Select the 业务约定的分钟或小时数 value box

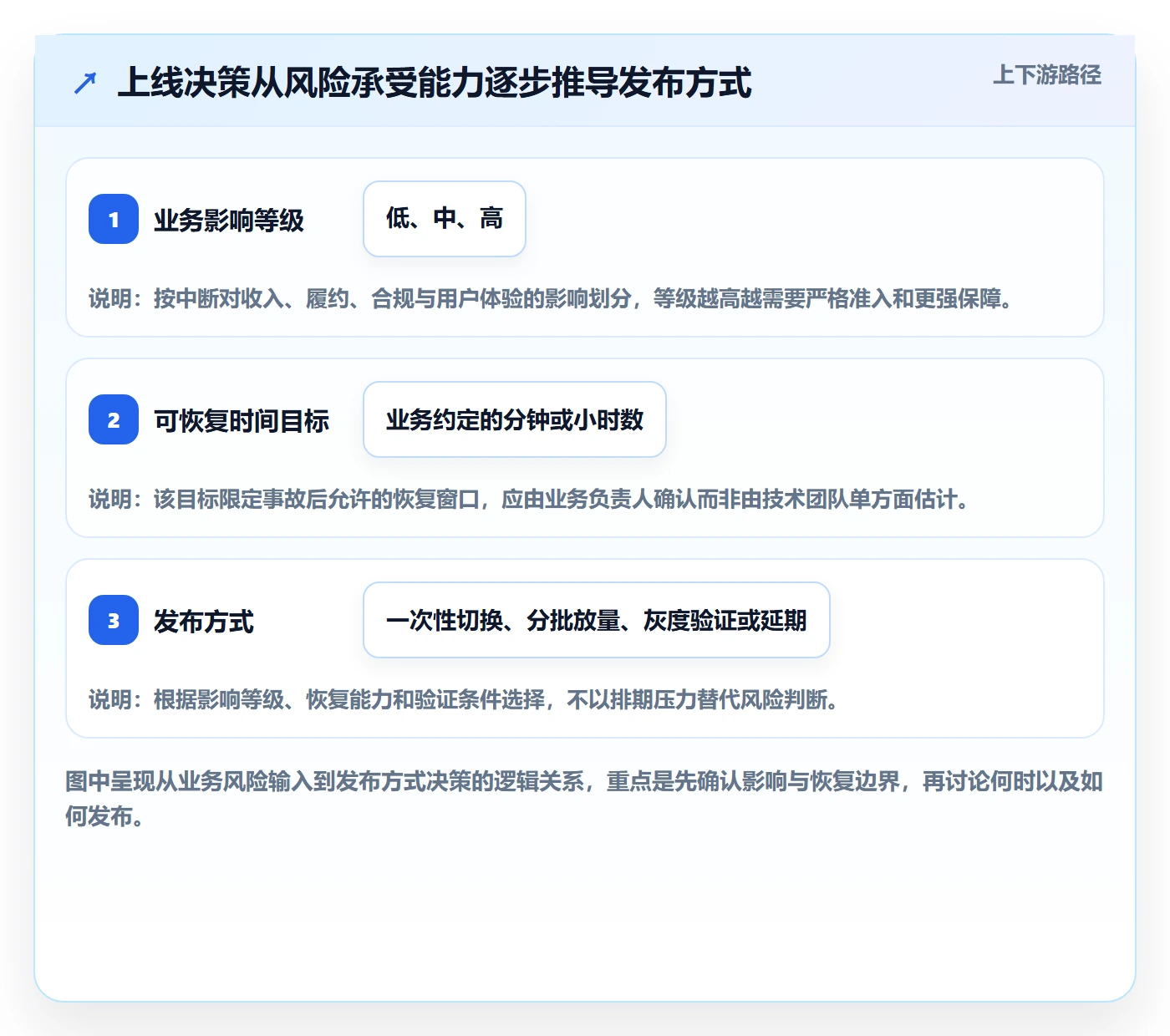coord(515,419)
